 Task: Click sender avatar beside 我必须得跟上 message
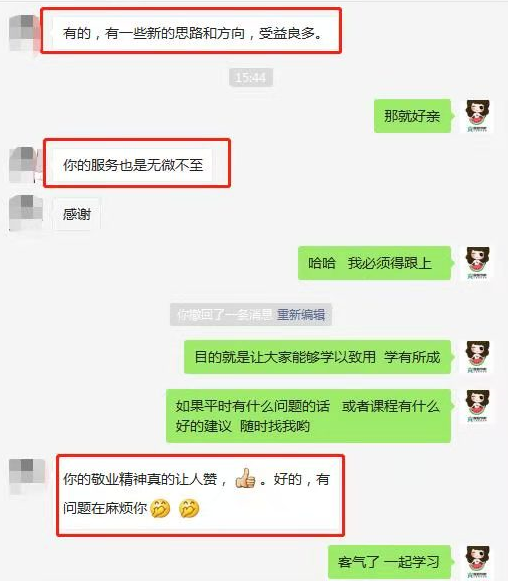point(477,263)
